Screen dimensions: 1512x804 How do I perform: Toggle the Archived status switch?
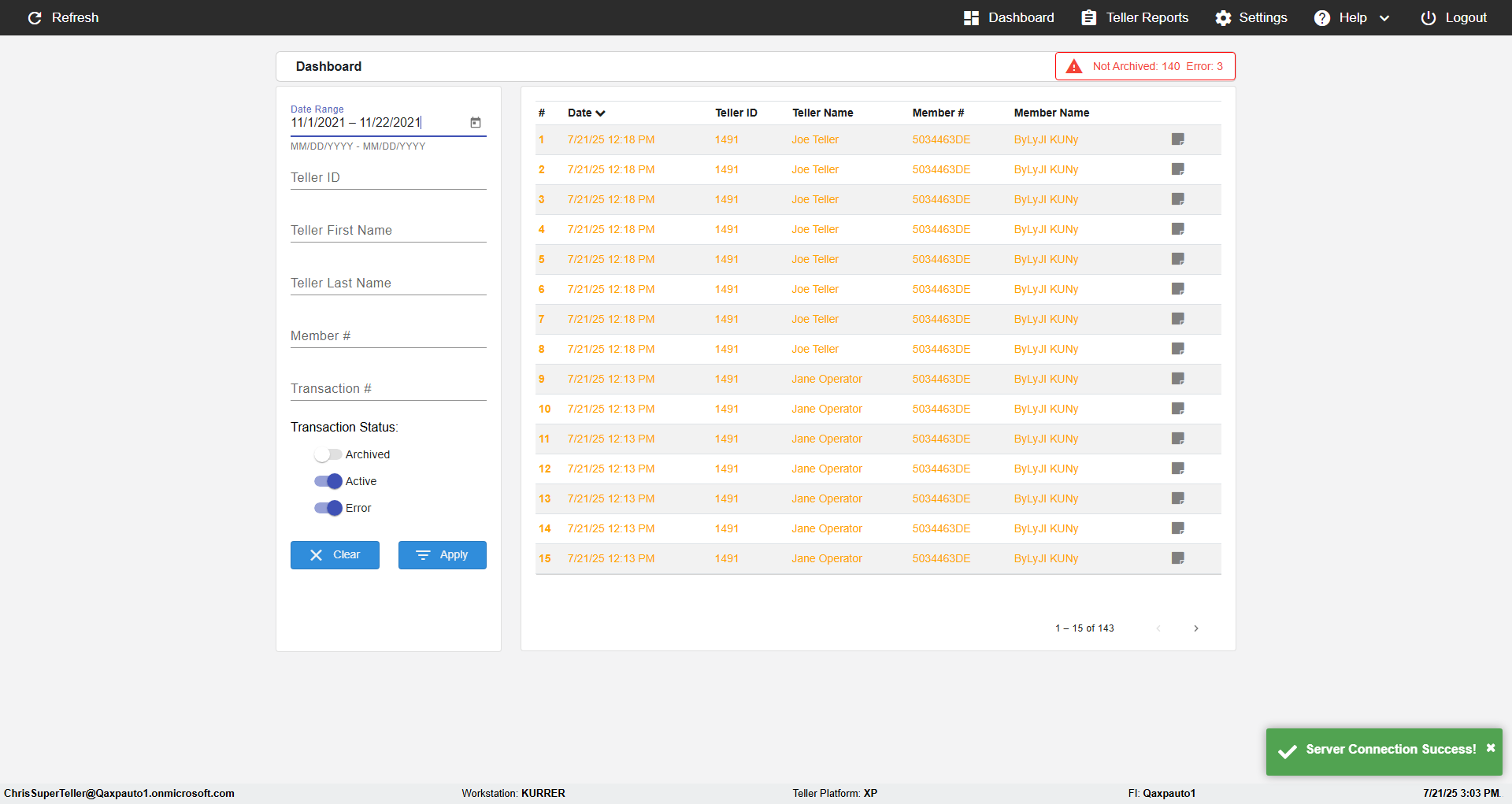328,454
